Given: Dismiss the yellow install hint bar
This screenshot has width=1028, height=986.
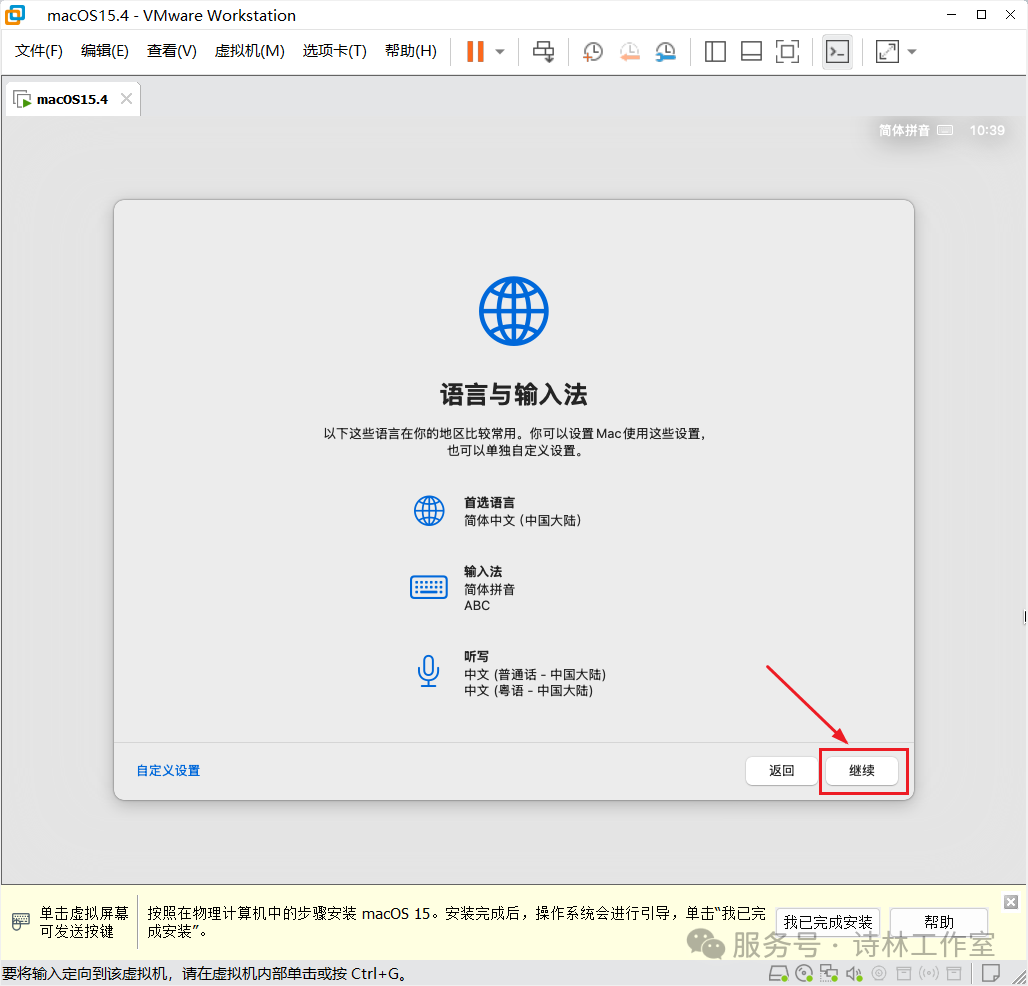Looking at the screenshot, I should [1011, 902].
